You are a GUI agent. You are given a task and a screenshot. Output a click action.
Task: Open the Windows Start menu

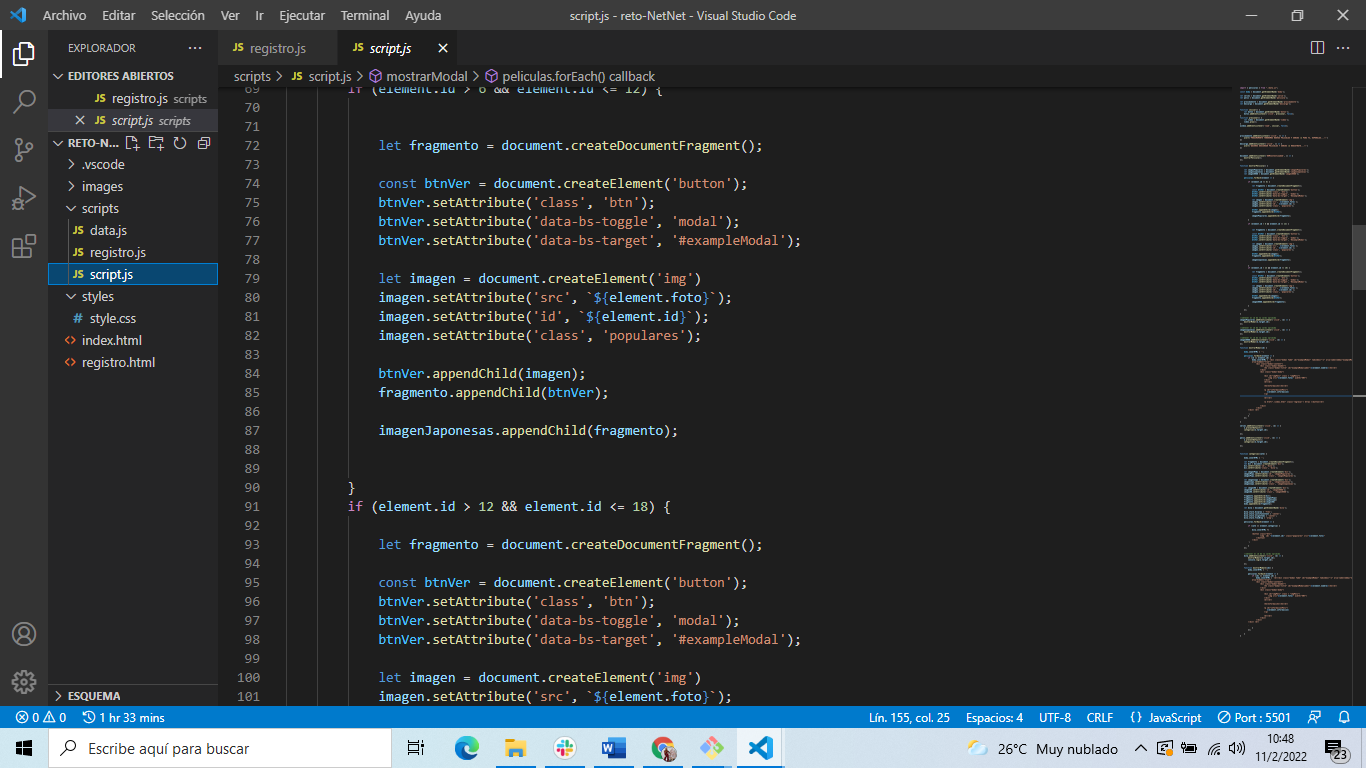(x=24, y=748)
